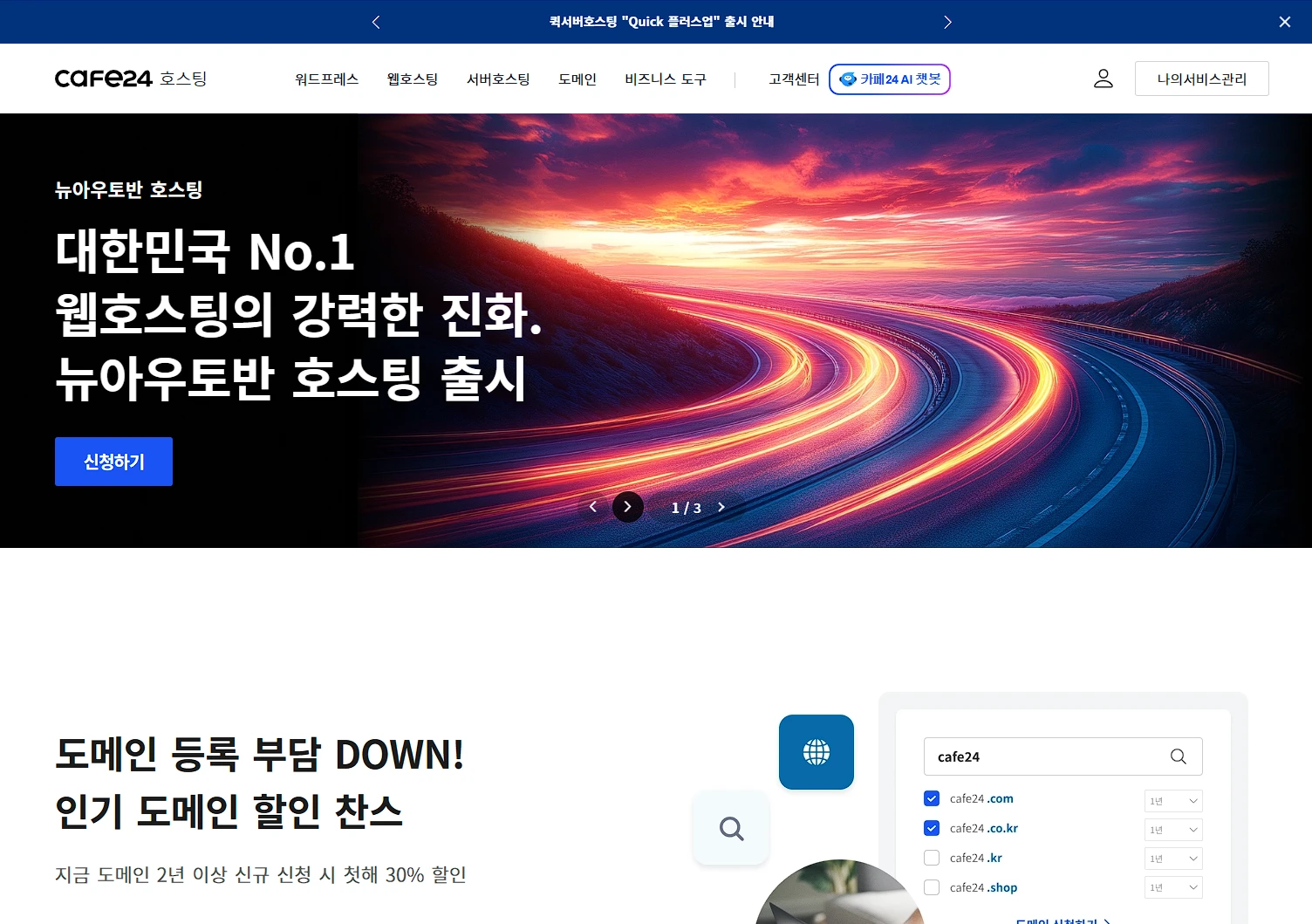Screen dimensions: 1312x924
Task: Click the 뉴아우토반 호스팅 banner label
Action: (129, 189)
